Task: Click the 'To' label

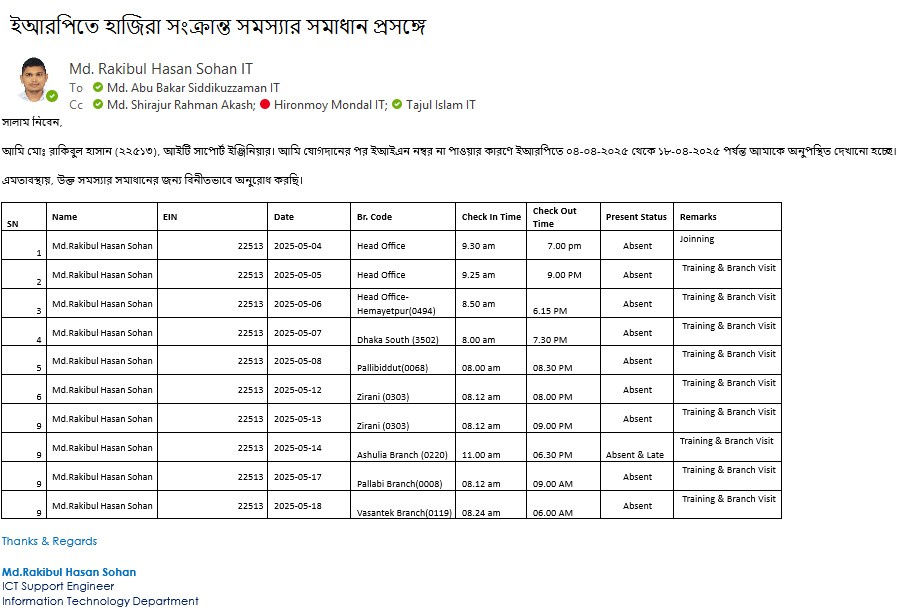Action: pyautogui.click(x=76, y=88)
